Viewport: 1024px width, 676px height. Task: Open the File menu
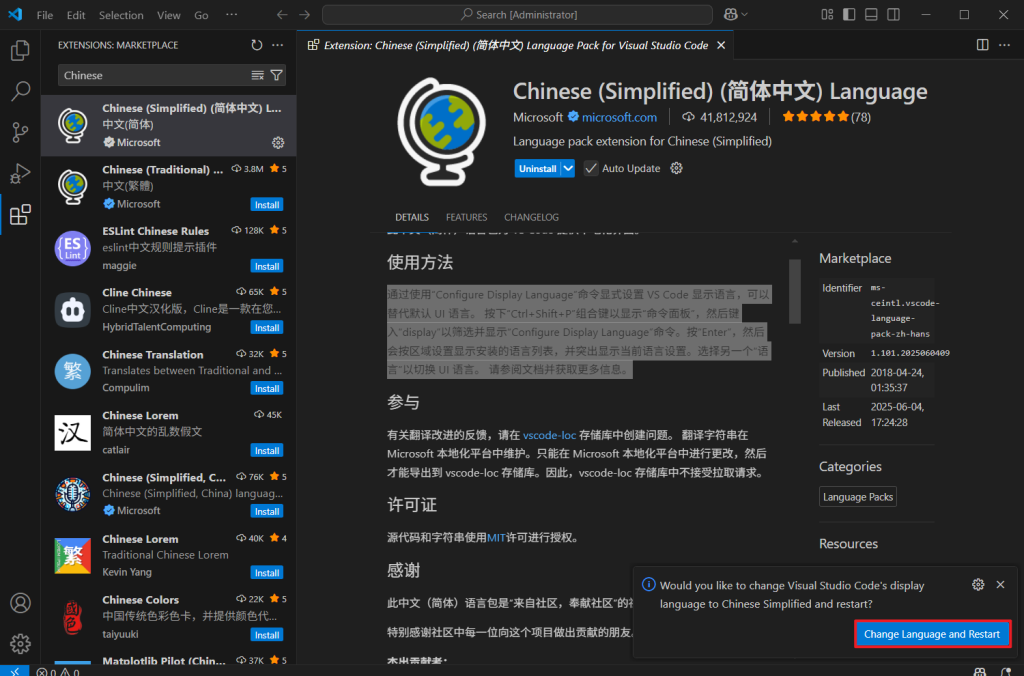(45, 15)
